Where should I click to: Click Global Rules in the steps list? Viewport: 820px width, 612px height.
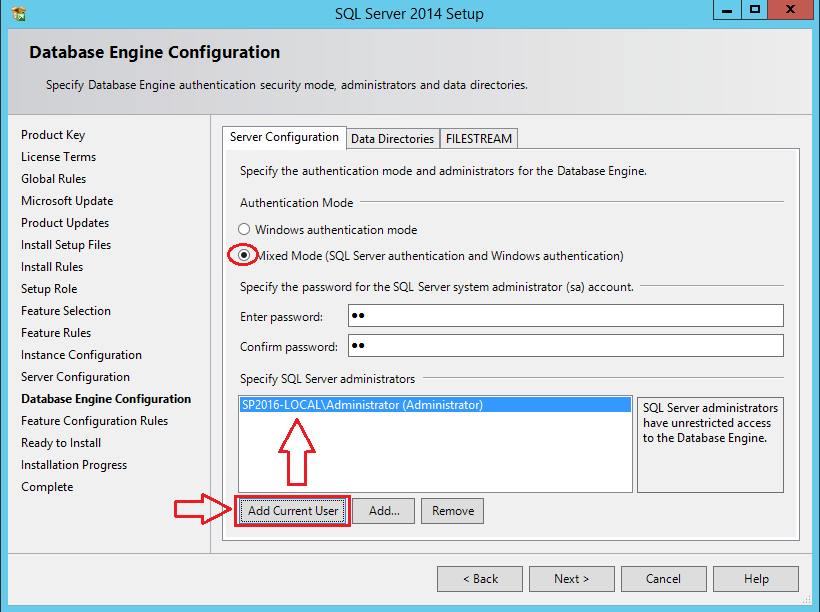tap(53, 179)
